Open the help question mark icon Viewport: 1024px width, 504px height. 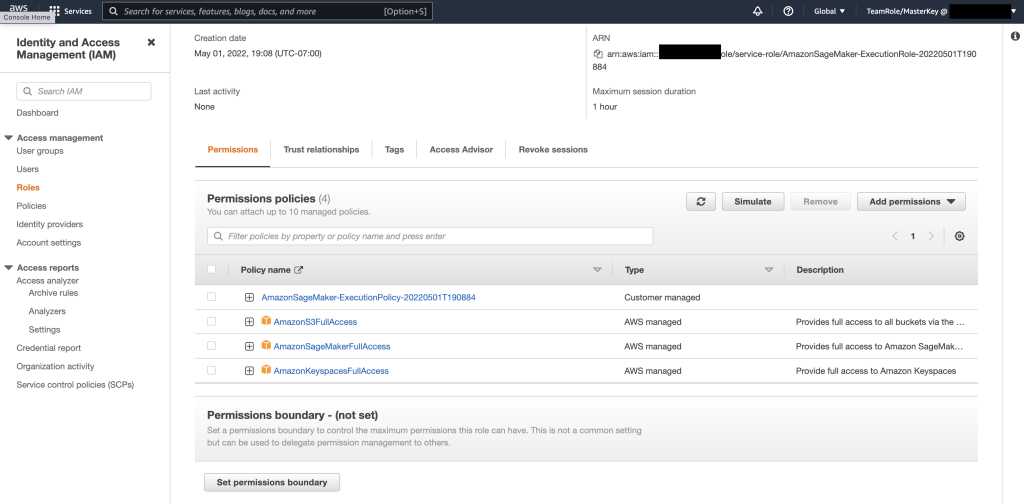[x=788, y=11]
